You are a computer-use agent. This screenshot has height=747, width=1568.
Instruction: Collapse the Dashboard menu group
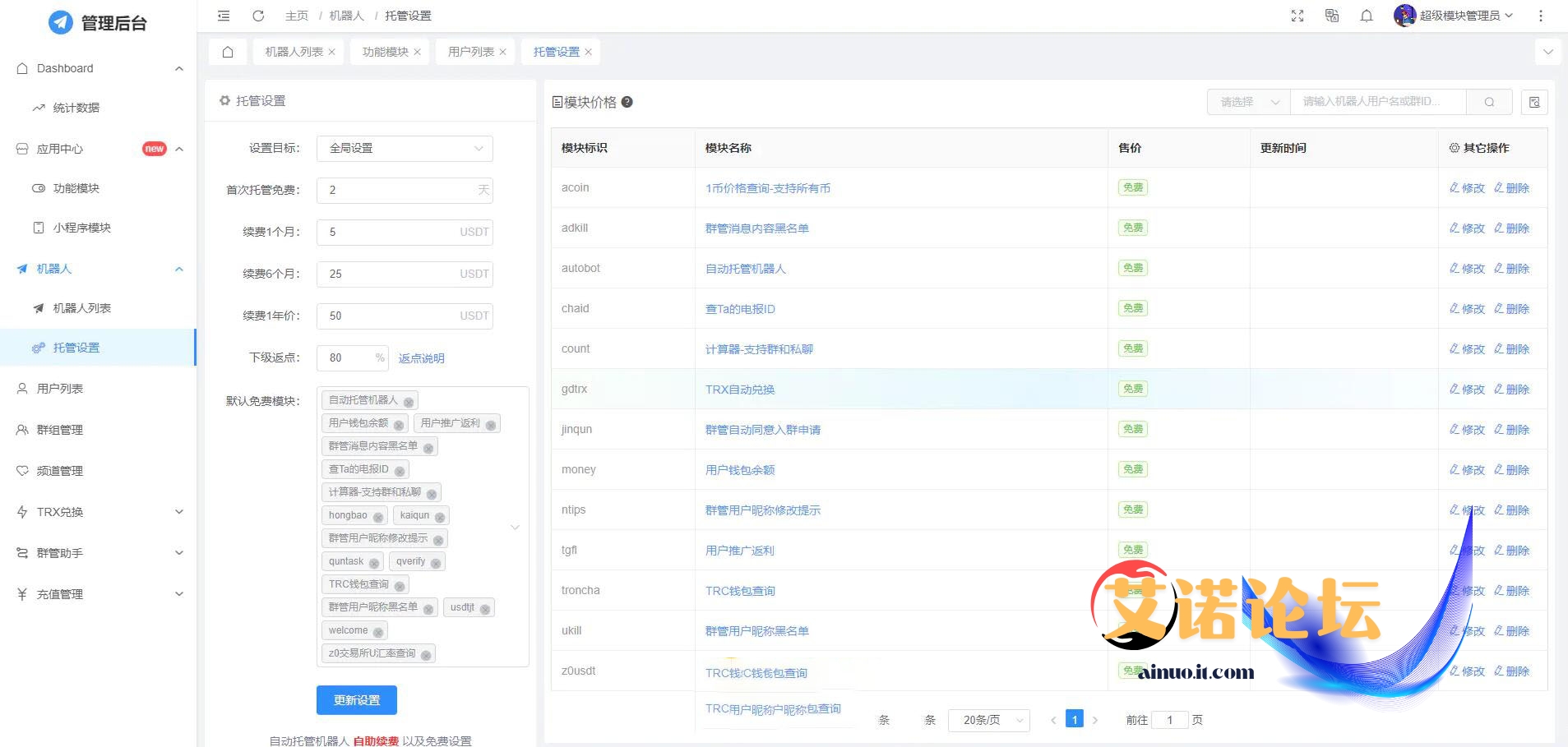(x=179, y=68)
